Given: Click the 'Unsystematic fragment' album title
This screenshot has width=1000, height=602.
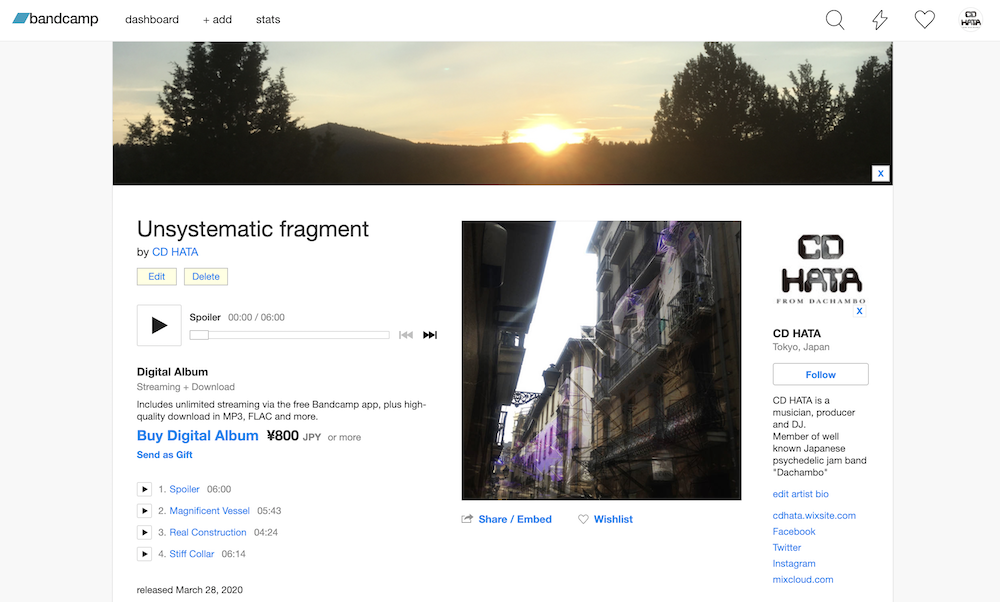Looking at the screenshot, I should pyautogui.click(x=253, y=229).
